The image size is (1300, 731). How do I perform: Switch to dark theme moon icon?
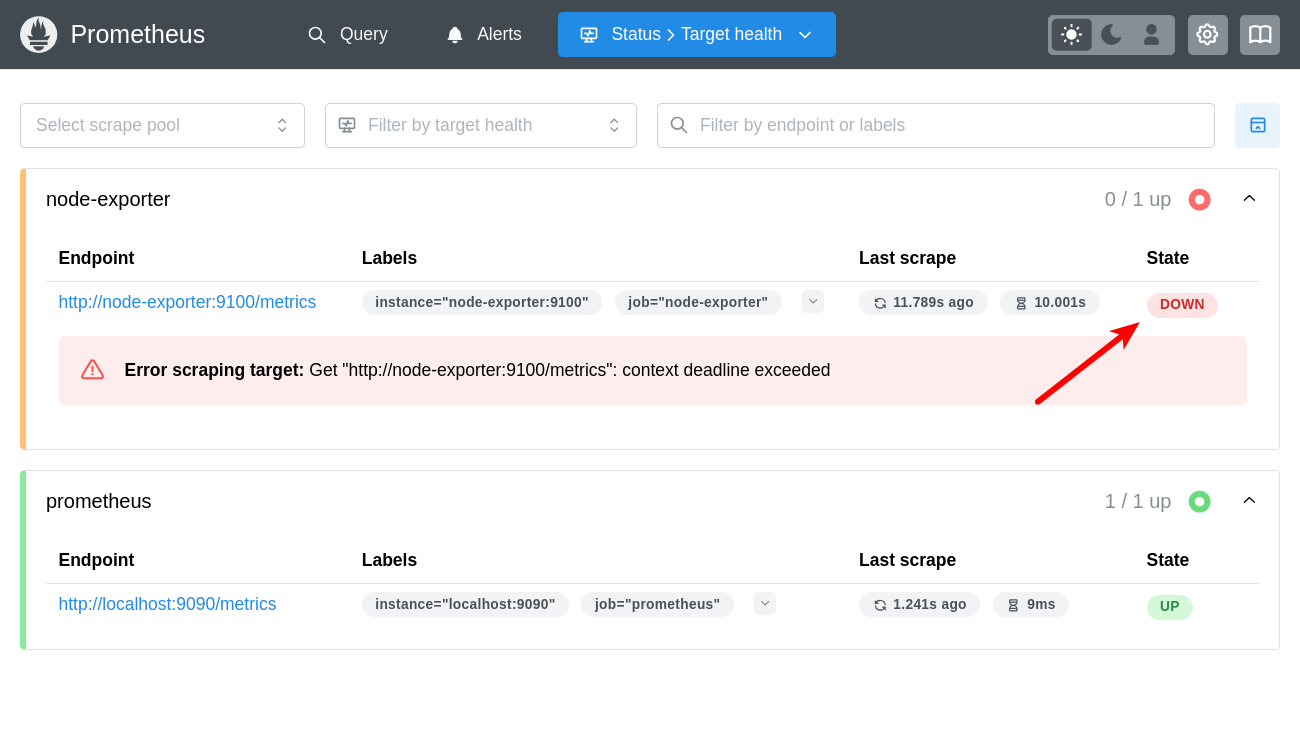1111,35
